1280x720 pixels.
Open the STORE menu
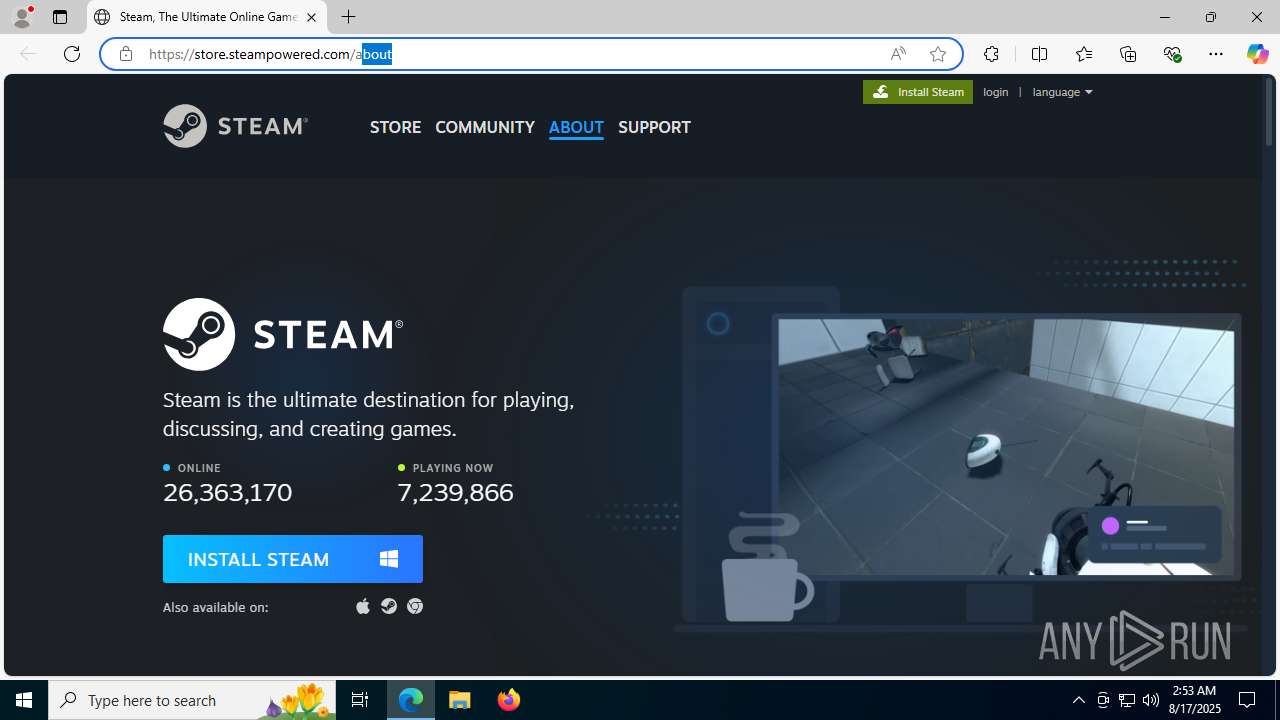pos(395,127)
